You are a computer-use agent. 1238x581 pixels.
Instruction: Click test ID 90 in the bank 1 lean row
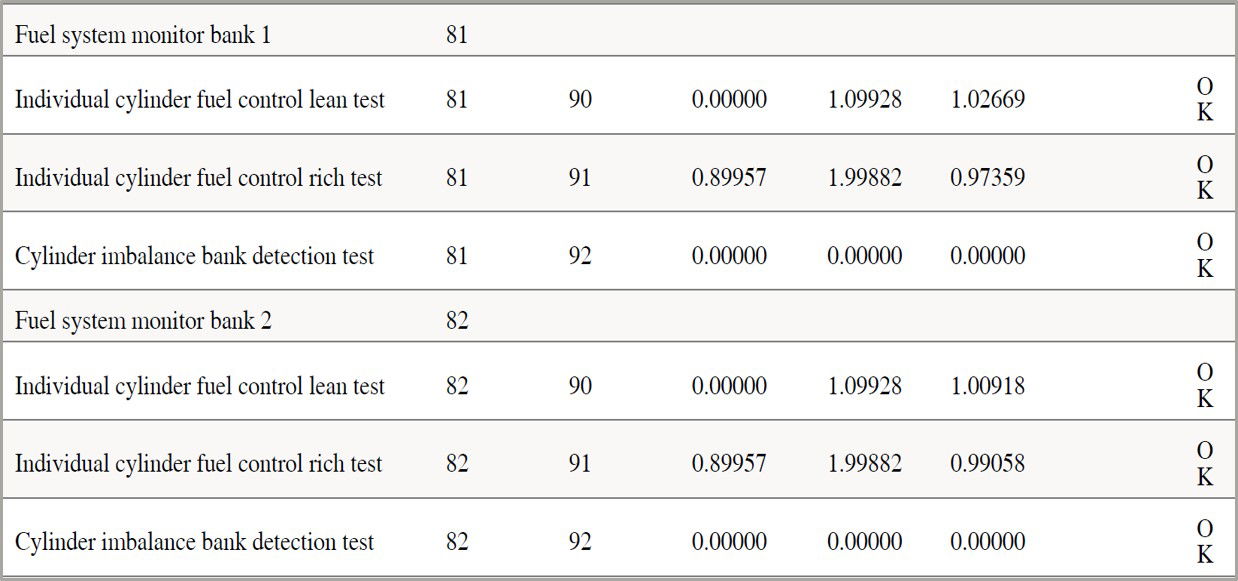pos(580,100)
